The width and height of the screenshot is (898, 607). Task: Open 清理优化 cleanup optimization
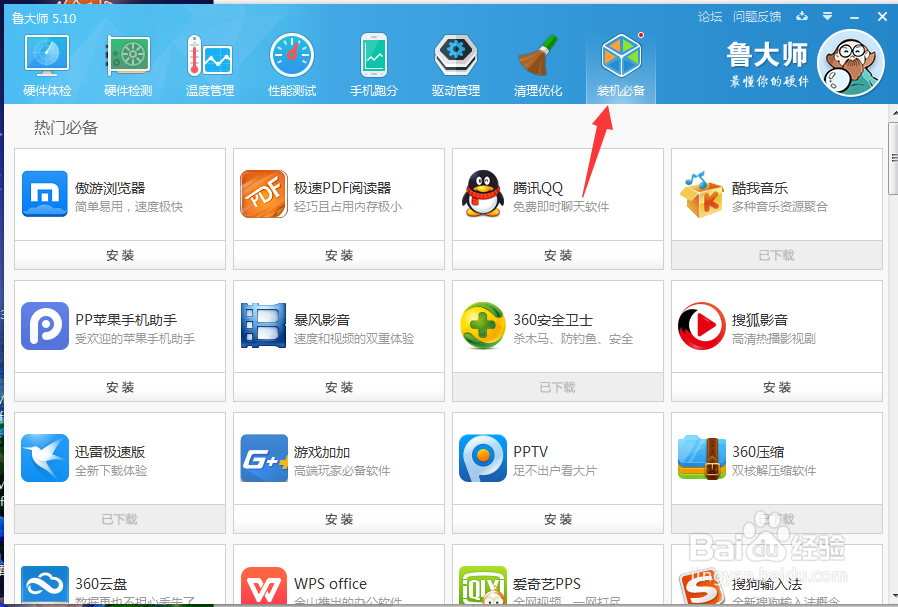[538, 66]
